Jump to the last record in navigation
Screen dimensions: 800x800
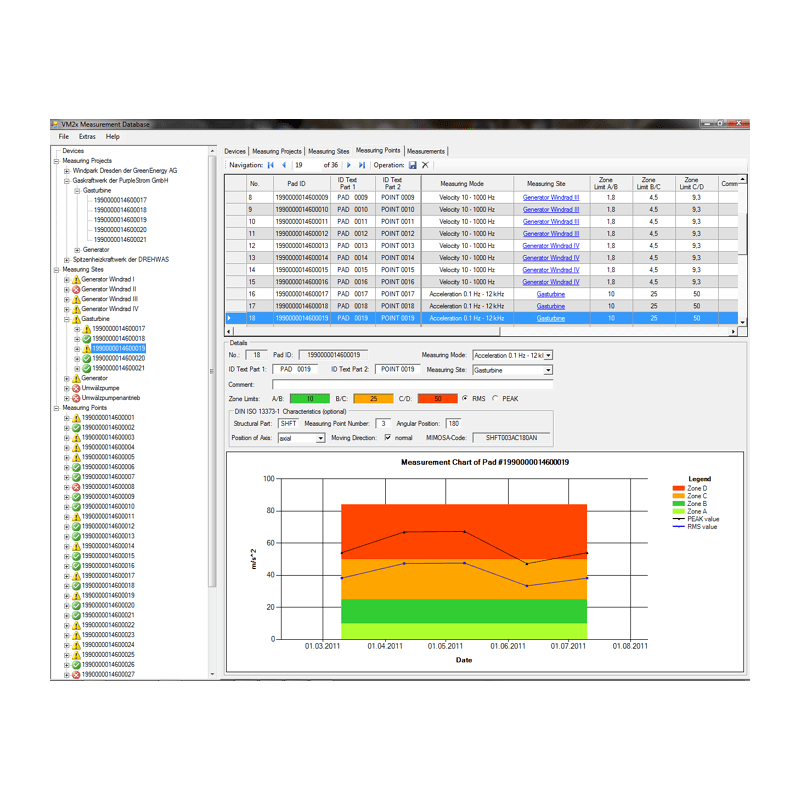click(362, 165)
